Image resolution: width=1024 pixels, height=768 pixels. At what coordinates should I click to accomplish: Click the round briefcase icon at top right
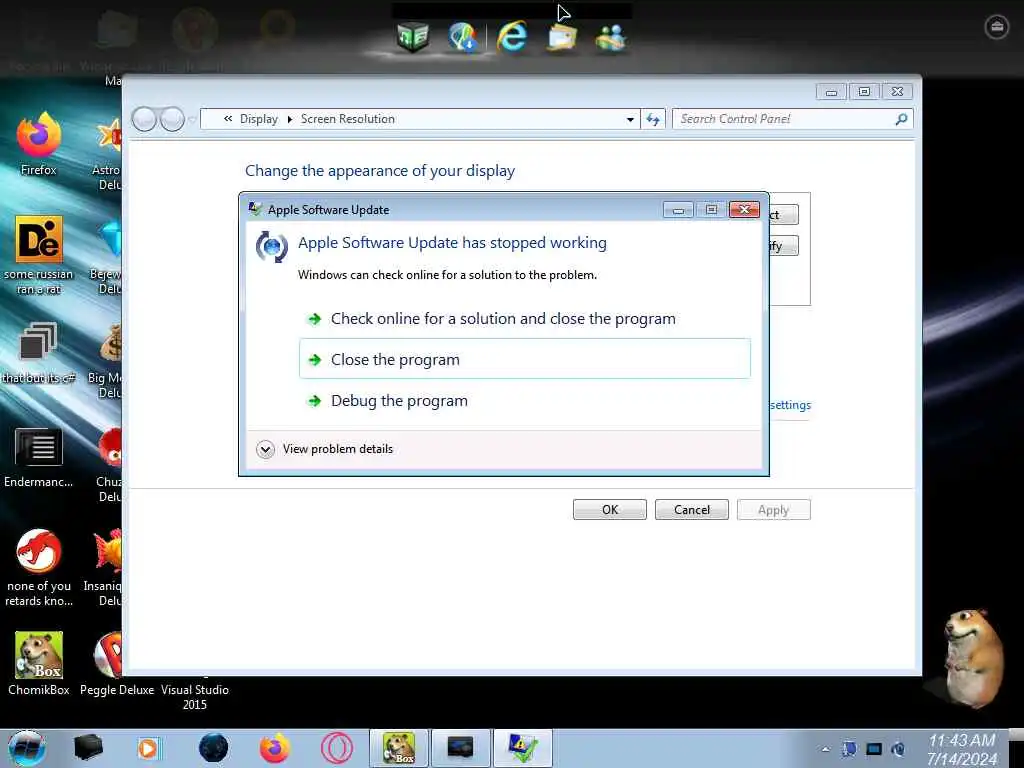997,27
